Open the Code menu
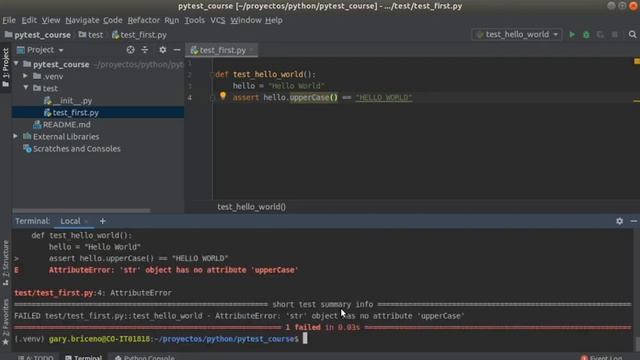Image resolution: width=640 pixels, height=360 pixels. pos(112,20)
